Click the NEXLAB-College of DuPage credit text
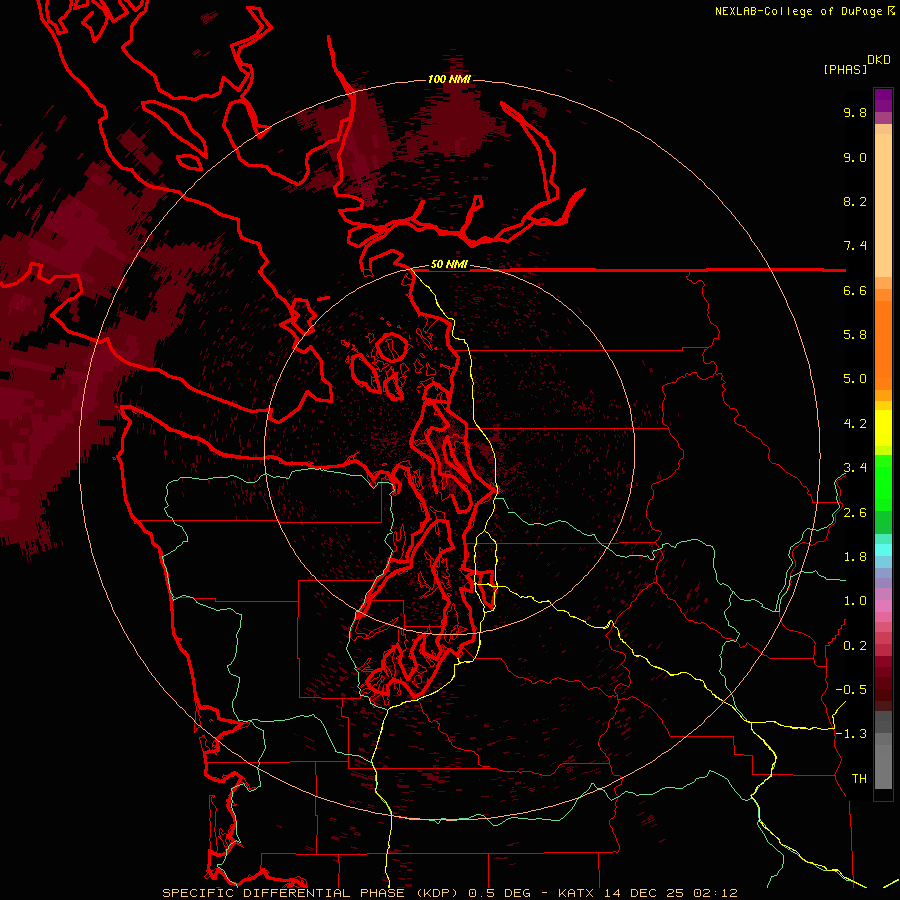900x900 pixels. pos(798,11)
